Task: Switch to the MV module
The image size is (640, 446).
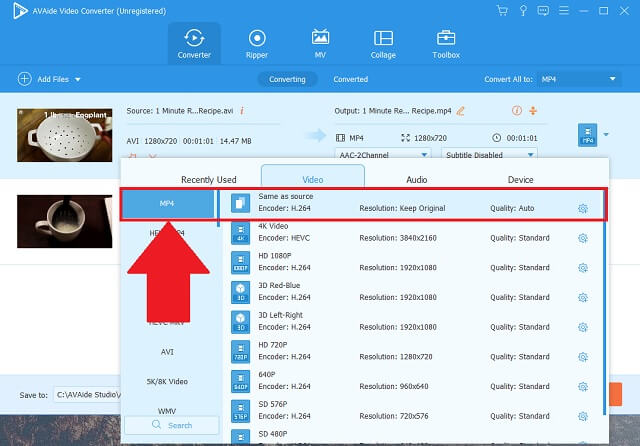Action: (x=320, y=44)
